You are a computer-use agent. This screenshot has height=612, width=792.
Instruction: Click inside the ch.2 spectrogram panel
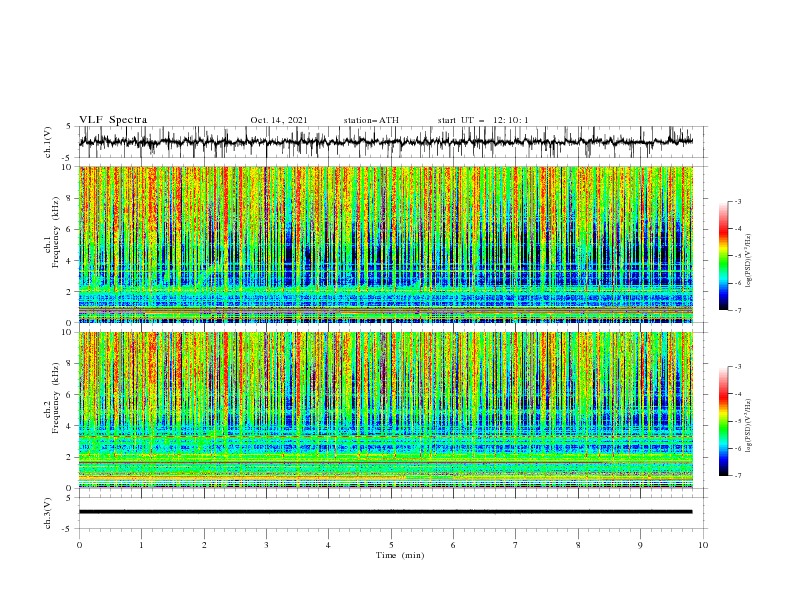pyautogui.click(x=386, y=410)
